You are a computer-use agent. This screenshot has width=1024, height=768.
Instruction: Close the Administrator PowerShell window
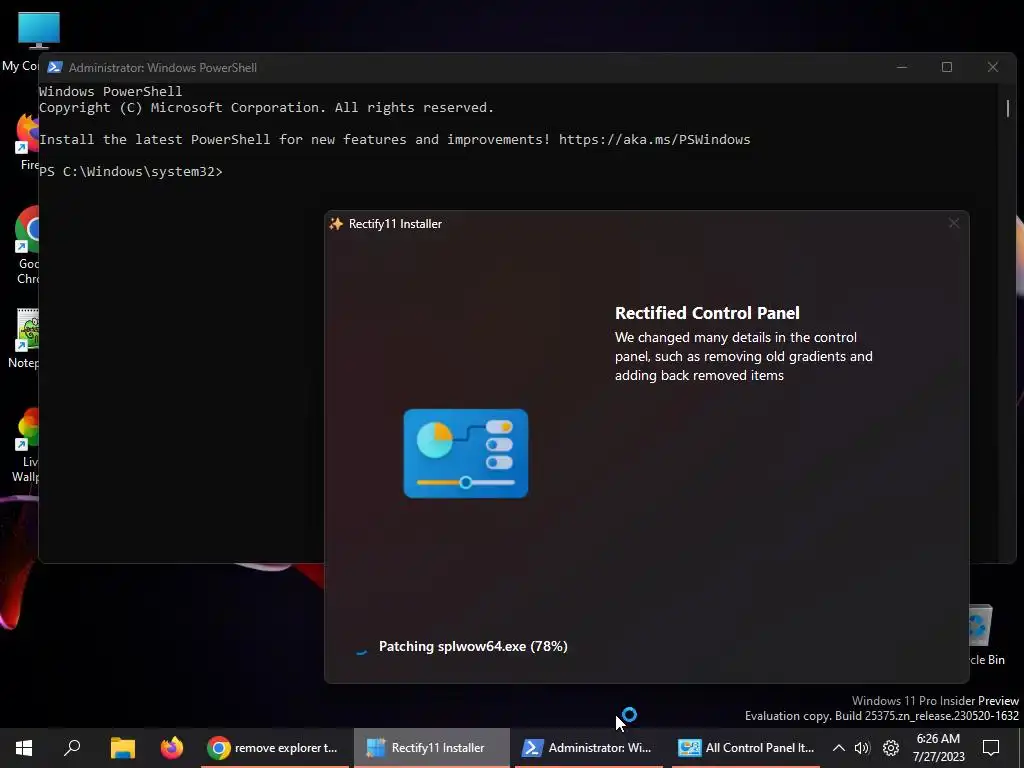tap(993, 67)
